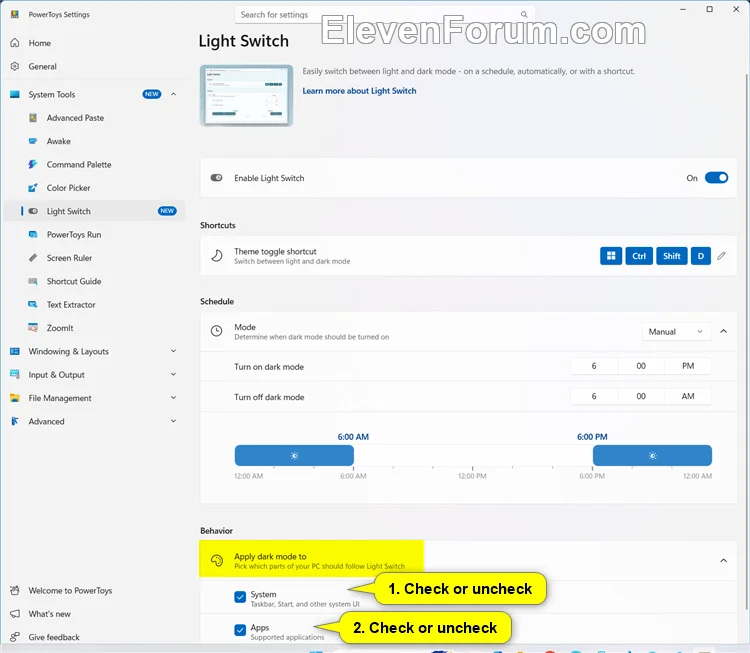Click the Advanced Paste icon

tap(33, 118)
